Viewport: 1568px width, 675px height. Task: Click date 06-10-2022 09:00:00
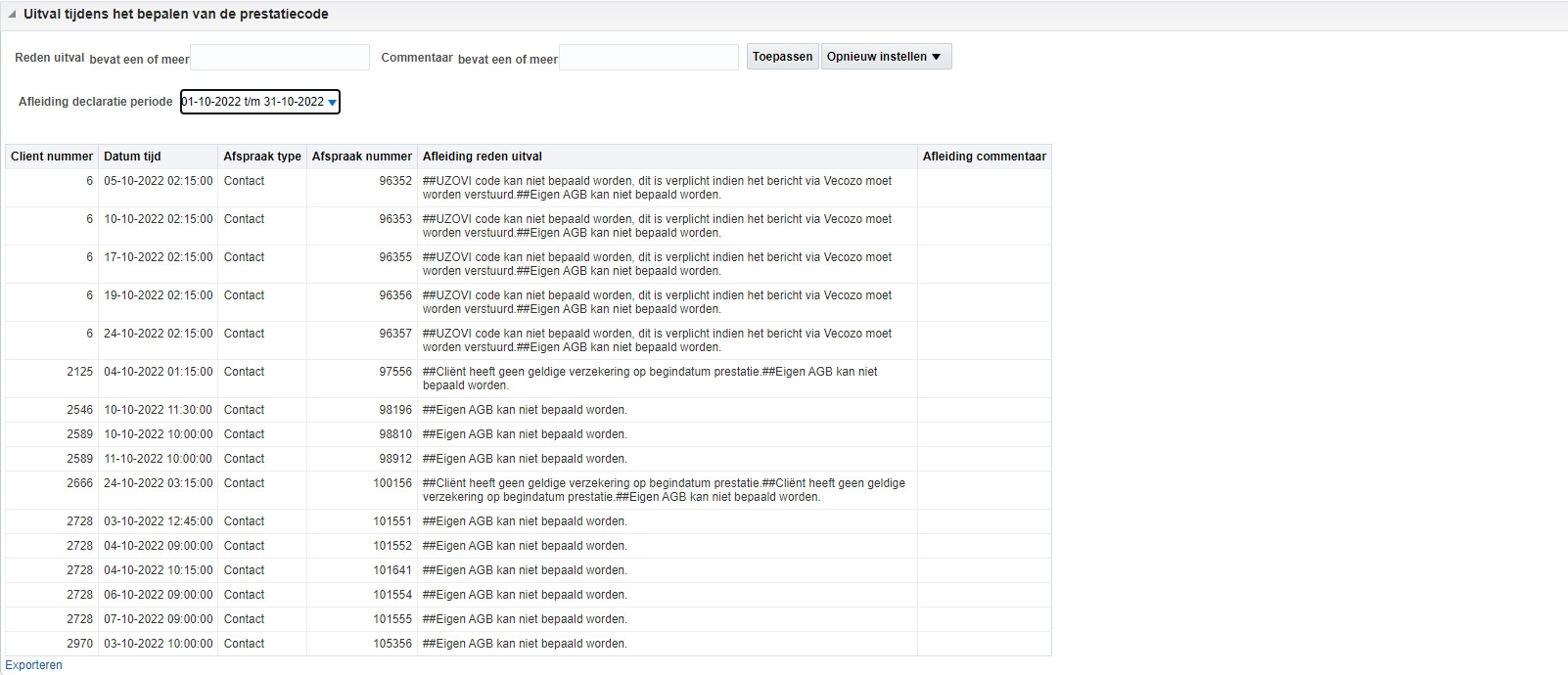click(x=159, y=595)
